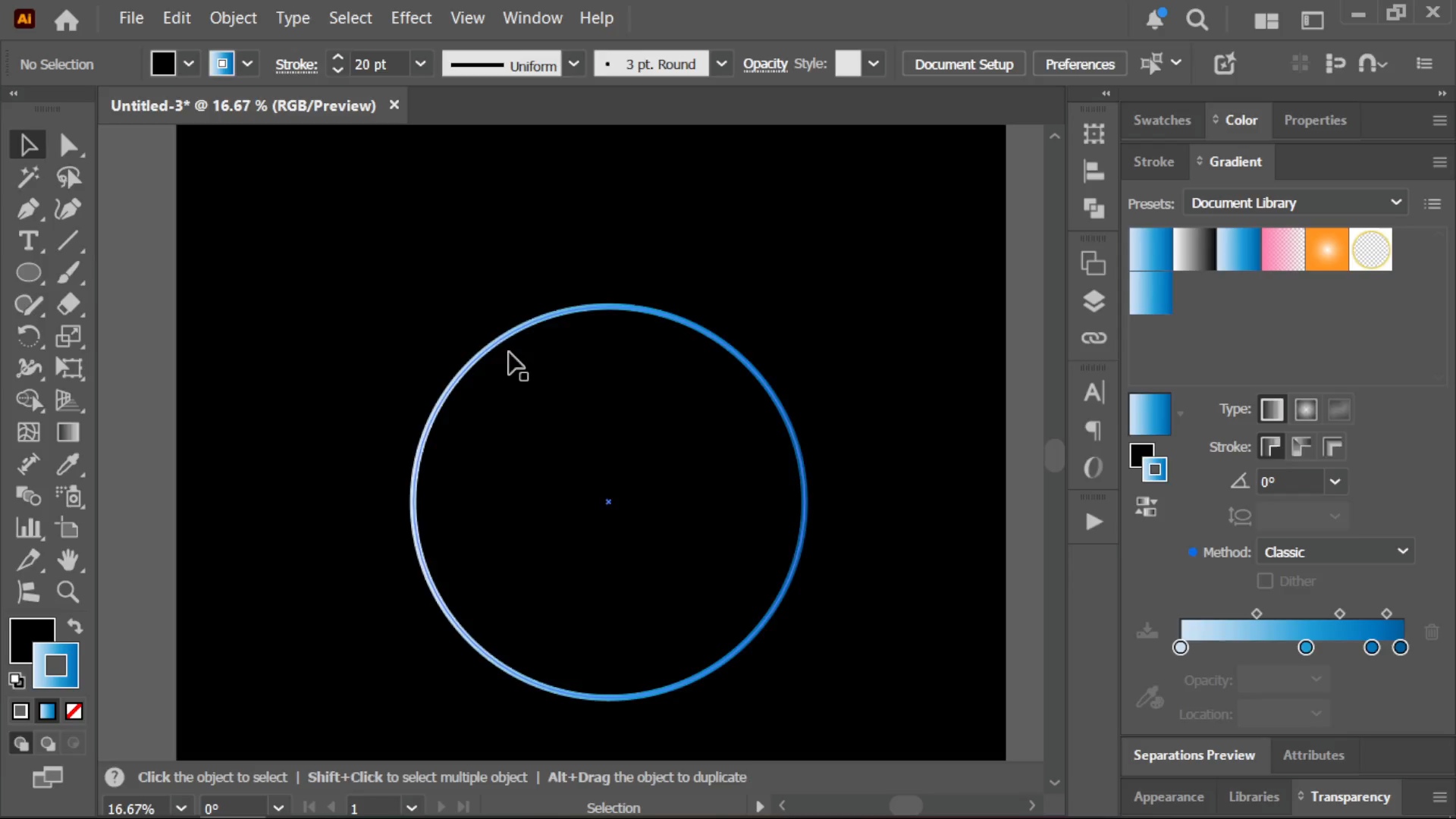Switch to the Properties tab
The width and height of the screenshot is (1456, 819).
click(x=1315, y=120)
